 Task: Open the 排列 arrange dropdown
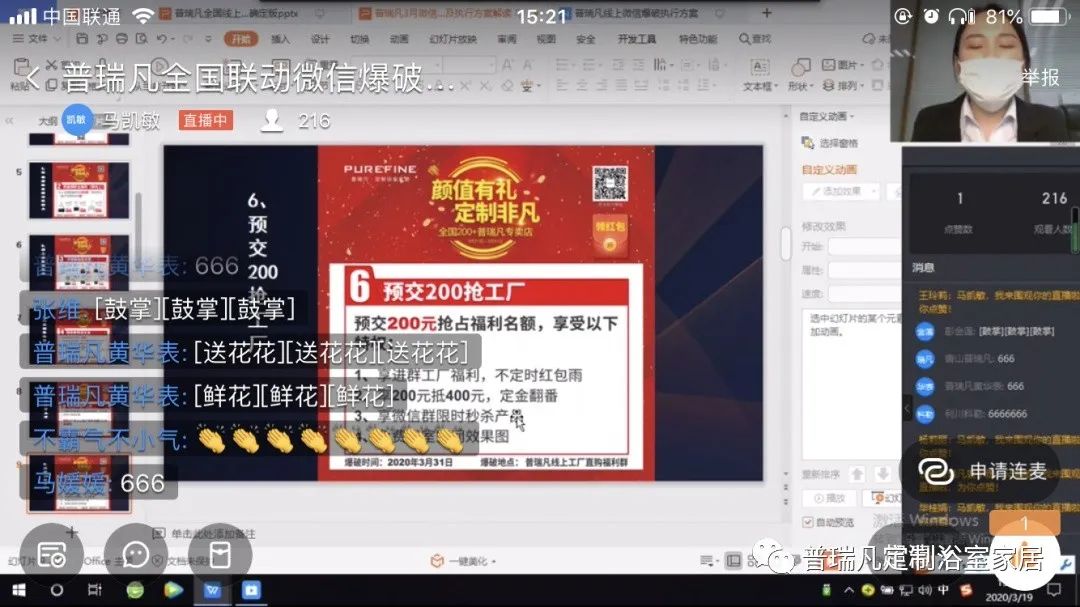pyautogui.click(x=842, y=85)
